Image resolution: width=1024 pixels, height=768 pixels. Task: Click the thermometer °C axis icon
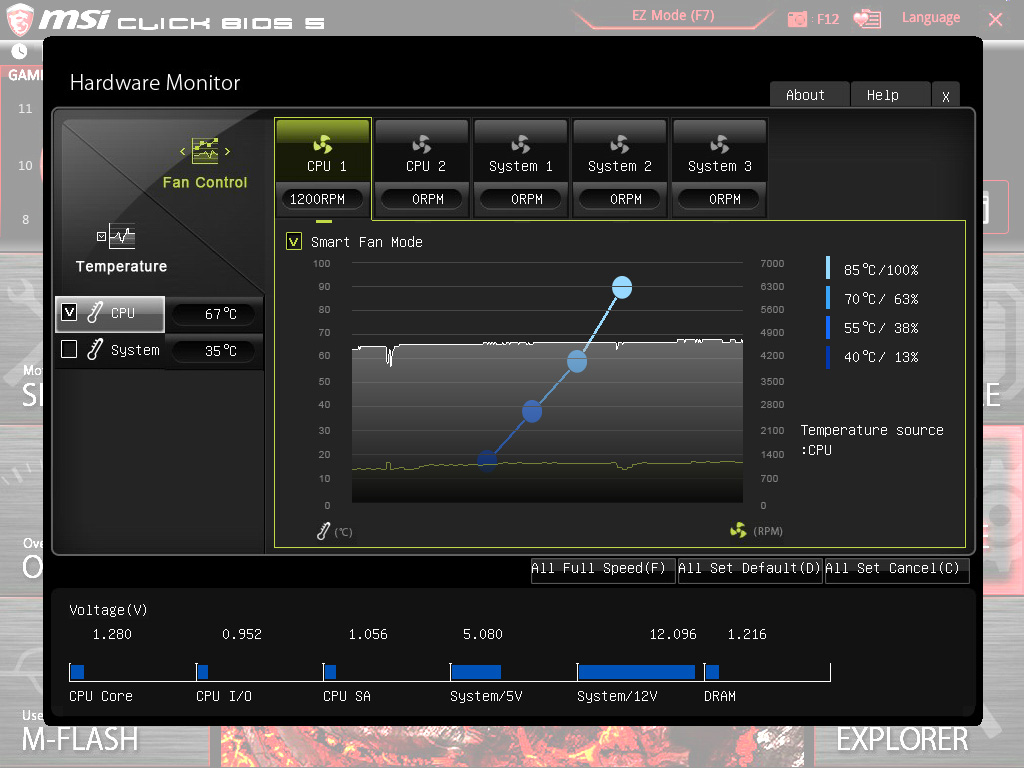click(x=323, y=531)
